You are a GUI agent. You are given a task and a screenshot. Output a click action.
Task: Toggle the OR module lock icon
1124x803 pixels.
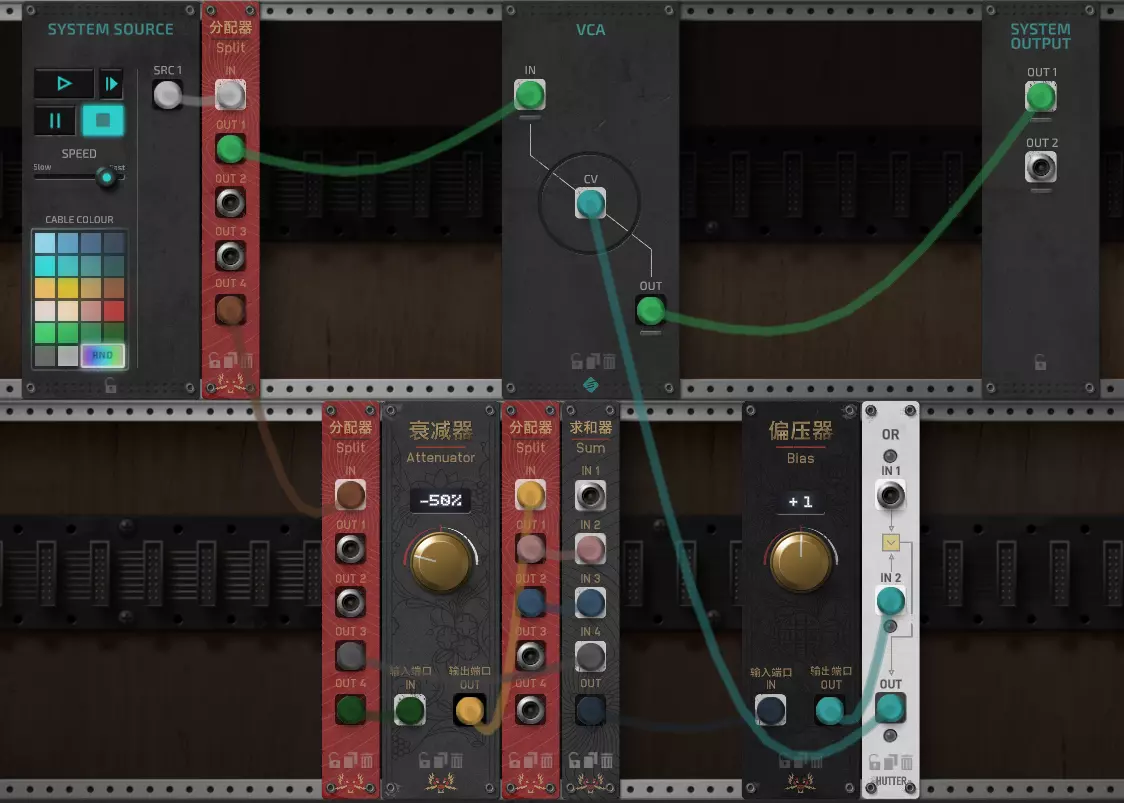click(875, 761)
